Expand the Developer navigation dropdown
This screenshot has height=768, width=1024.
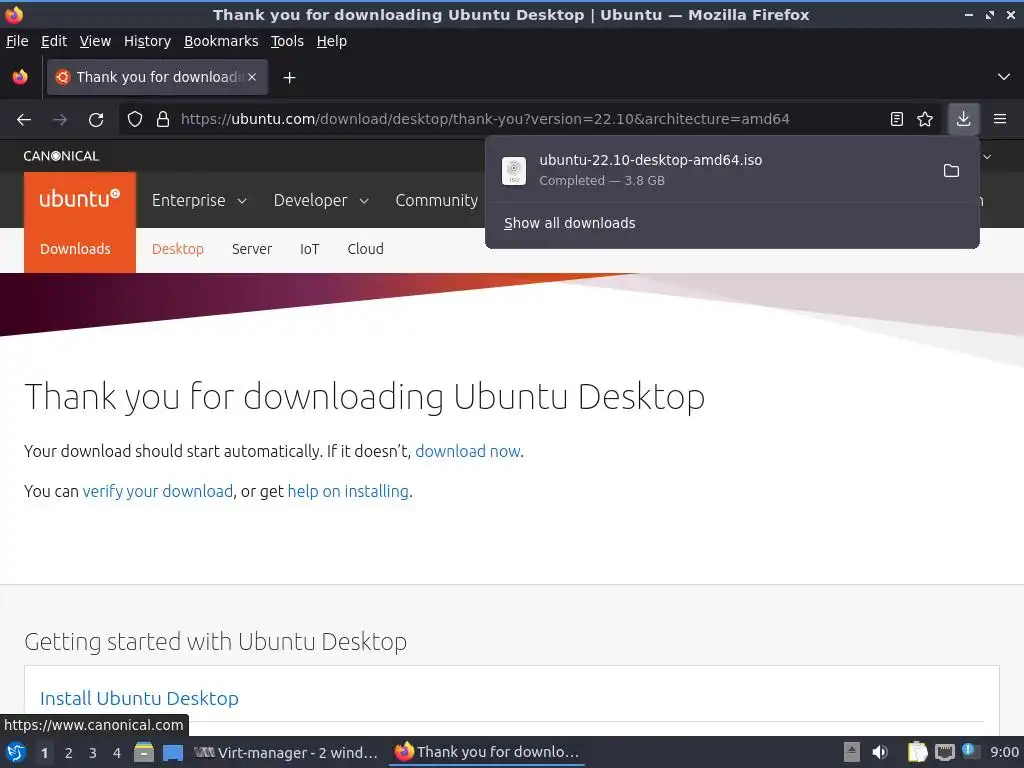pos(321,200)
